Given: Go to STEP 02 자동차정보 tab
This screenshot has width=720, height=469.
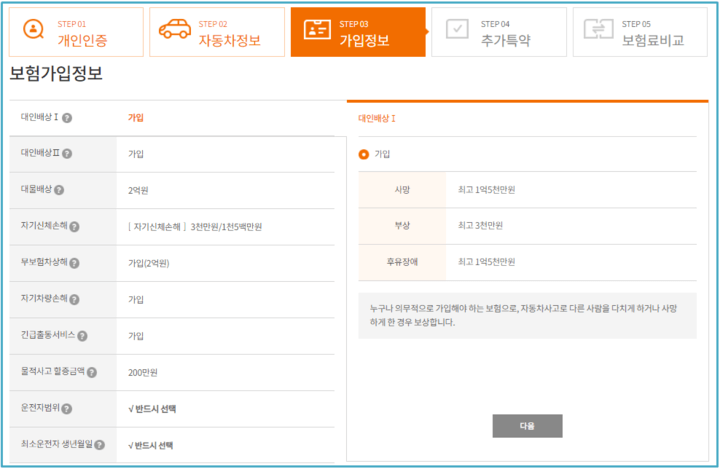Looking at the screenshot, I should [x=217, y=32].
